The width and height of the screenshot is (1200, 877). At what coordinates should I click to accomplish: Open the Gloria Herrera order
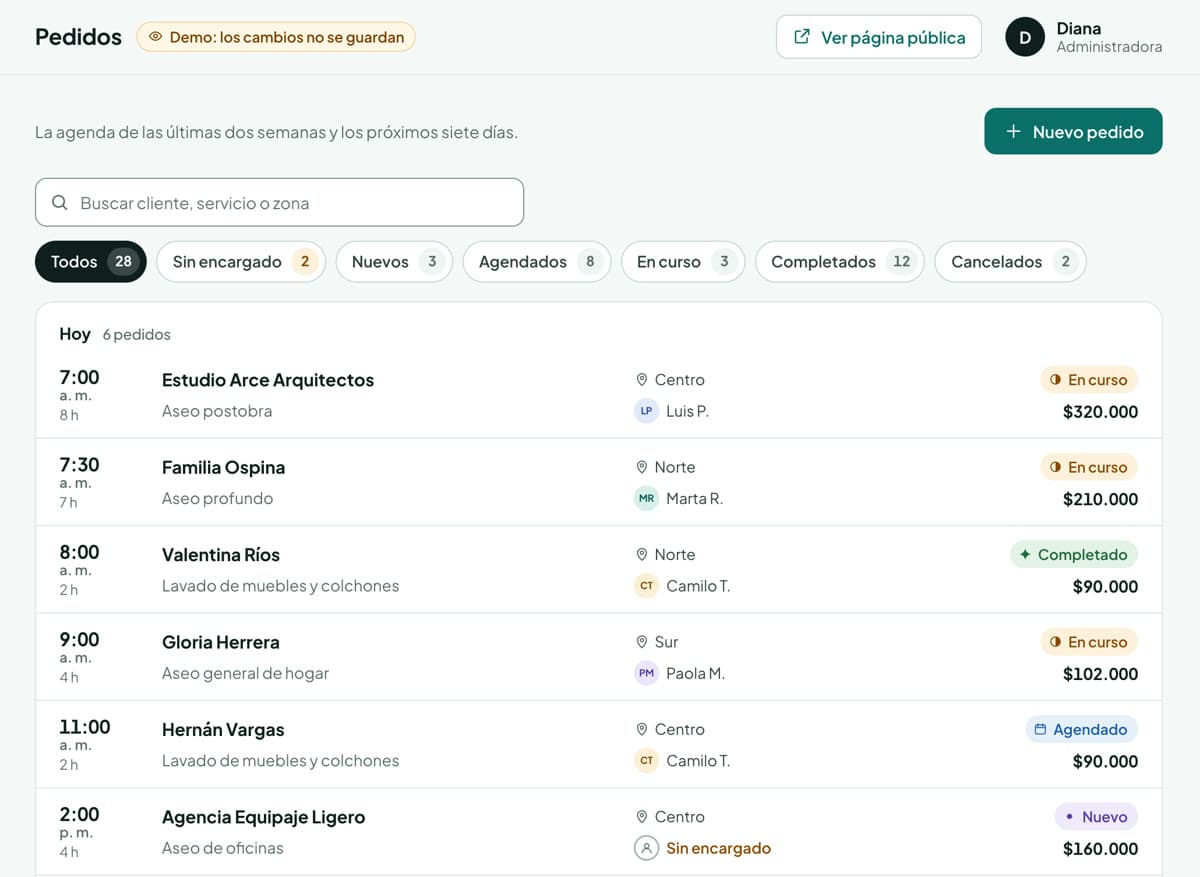598,657
